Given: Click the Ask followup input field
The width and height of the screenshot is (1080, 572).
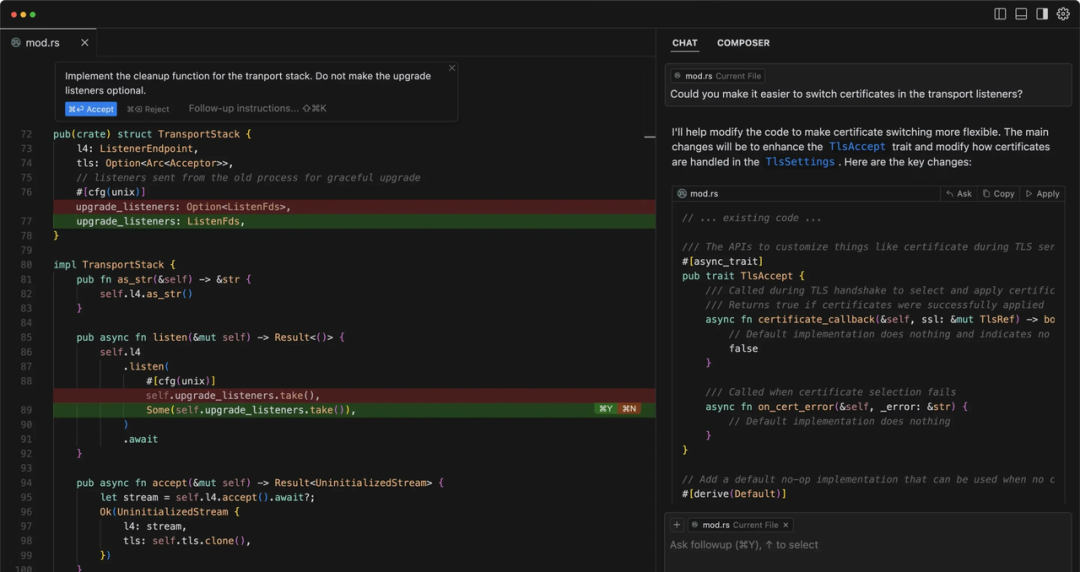Looking at the screenshot, I should click(x=868, y=544).
